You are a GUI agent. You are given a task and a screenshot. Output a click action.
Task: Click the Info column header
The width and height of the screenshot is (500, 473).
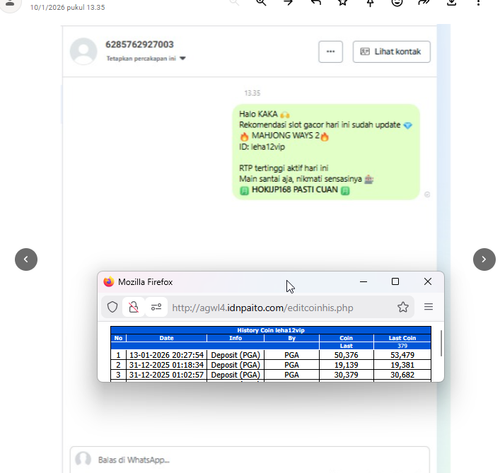click(235, 338)
